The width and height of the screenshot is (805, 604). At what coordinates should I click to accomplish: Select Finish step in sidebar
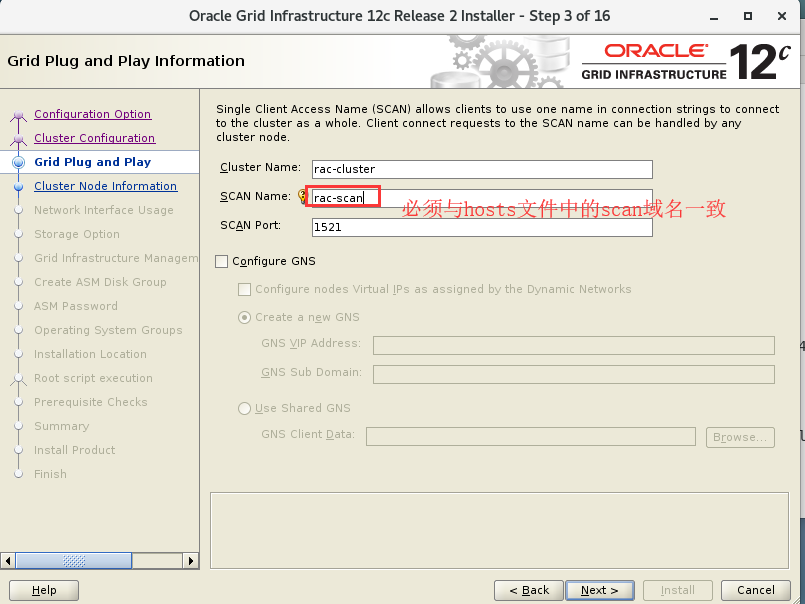tap(50, 474)
